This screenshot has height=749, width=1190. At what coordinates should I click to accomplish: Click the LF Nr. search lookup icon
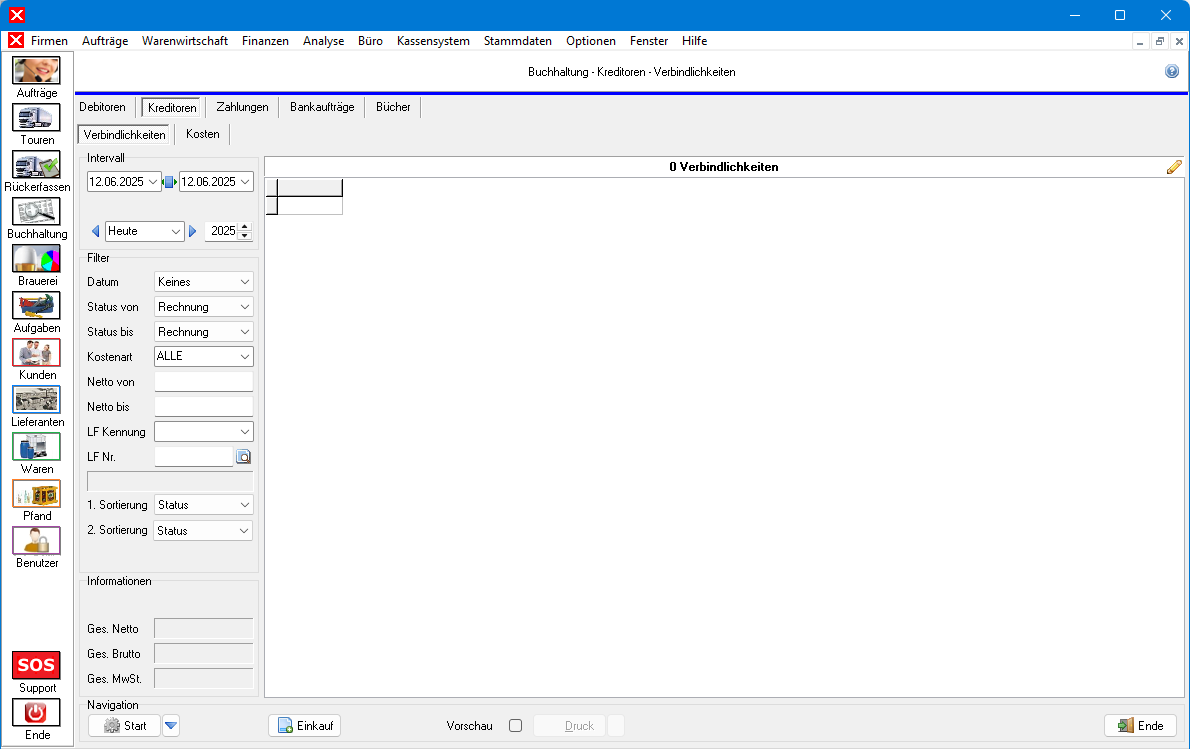point(243,457)
